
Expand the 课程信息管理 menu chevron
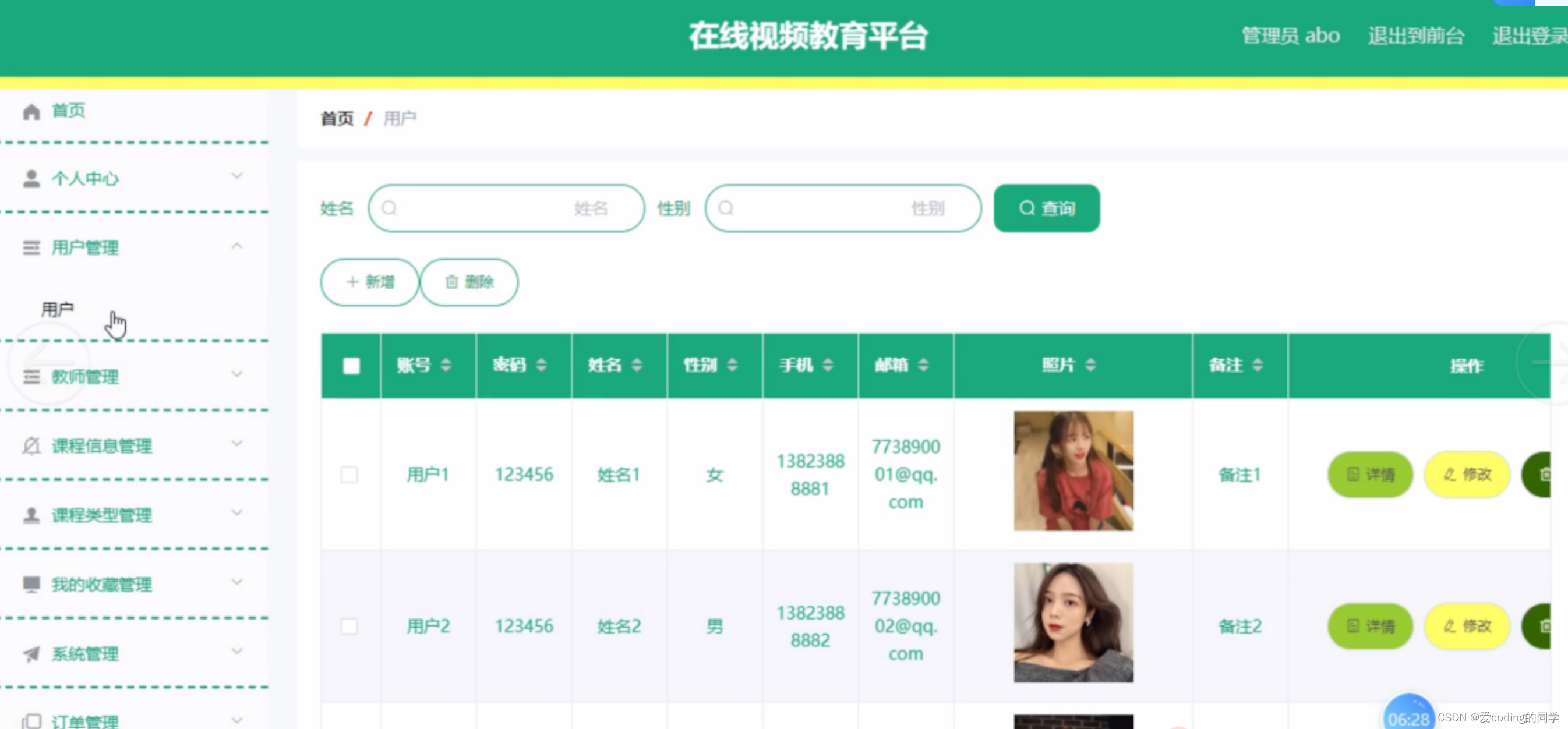237,444
